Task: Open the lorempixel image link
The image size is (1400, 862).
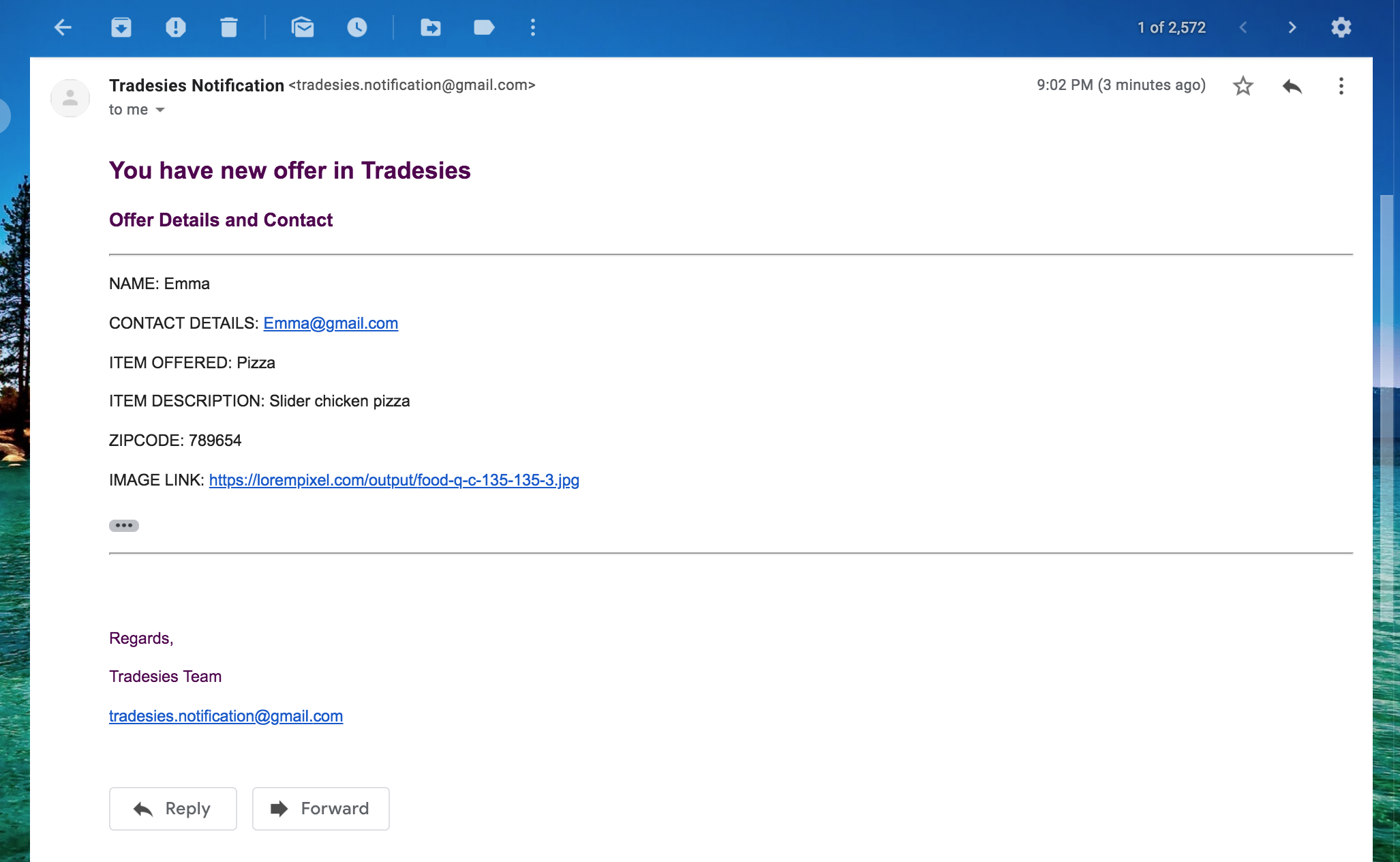Action: coord(394,480)
